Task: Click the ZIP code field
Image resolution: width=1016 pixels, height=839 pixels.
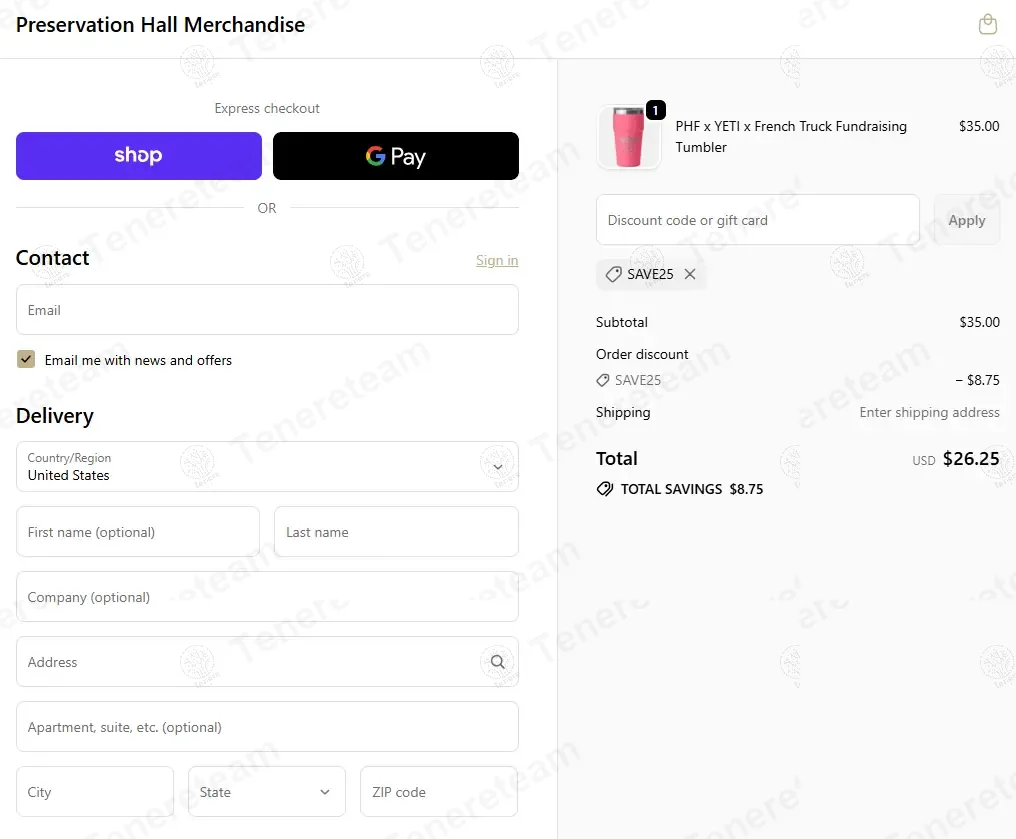Action: point(439,792)
